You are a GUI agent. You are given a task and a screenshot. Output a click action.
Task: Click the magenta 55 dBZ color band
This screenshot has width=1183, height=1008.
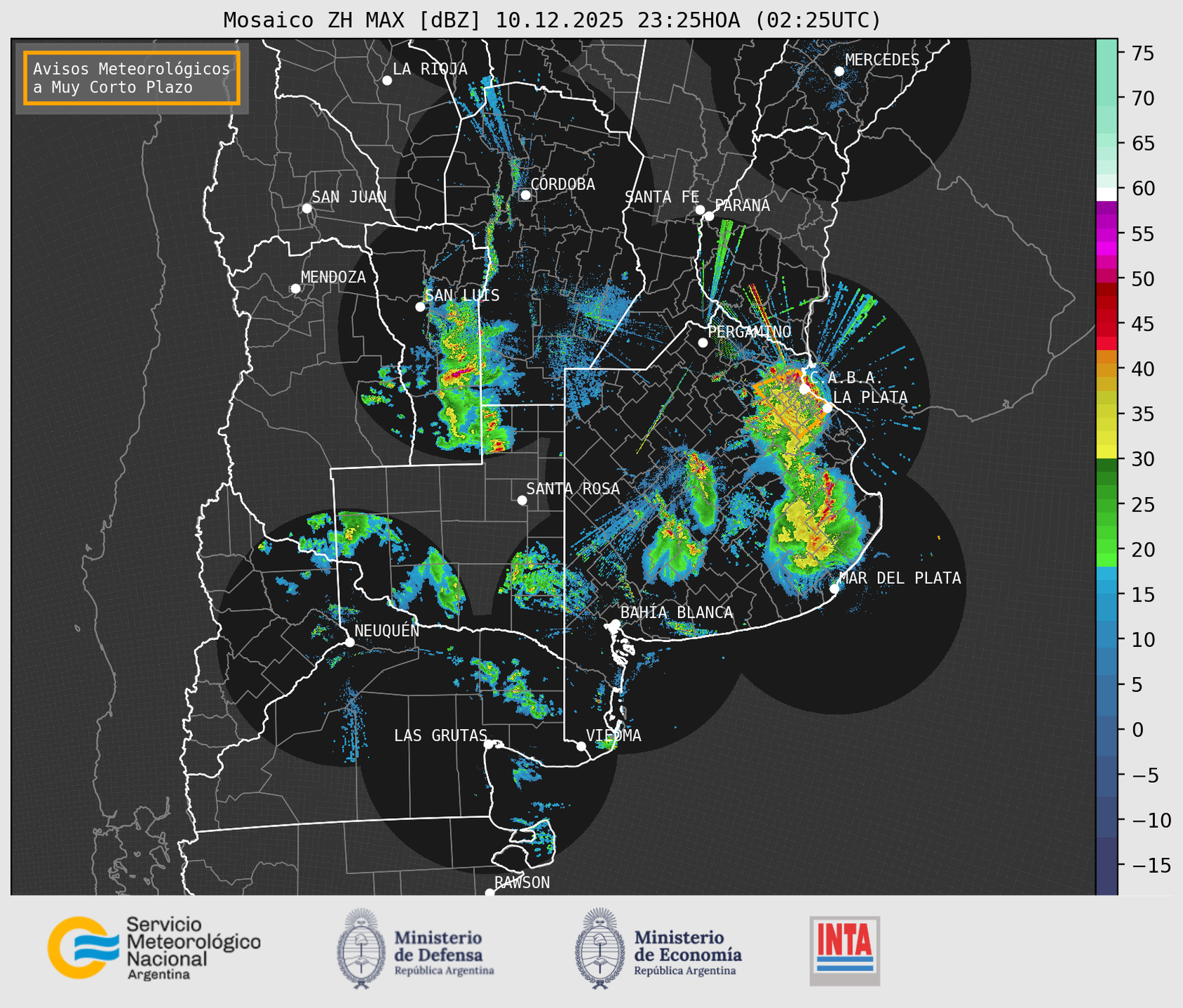tap(1106, 238)
